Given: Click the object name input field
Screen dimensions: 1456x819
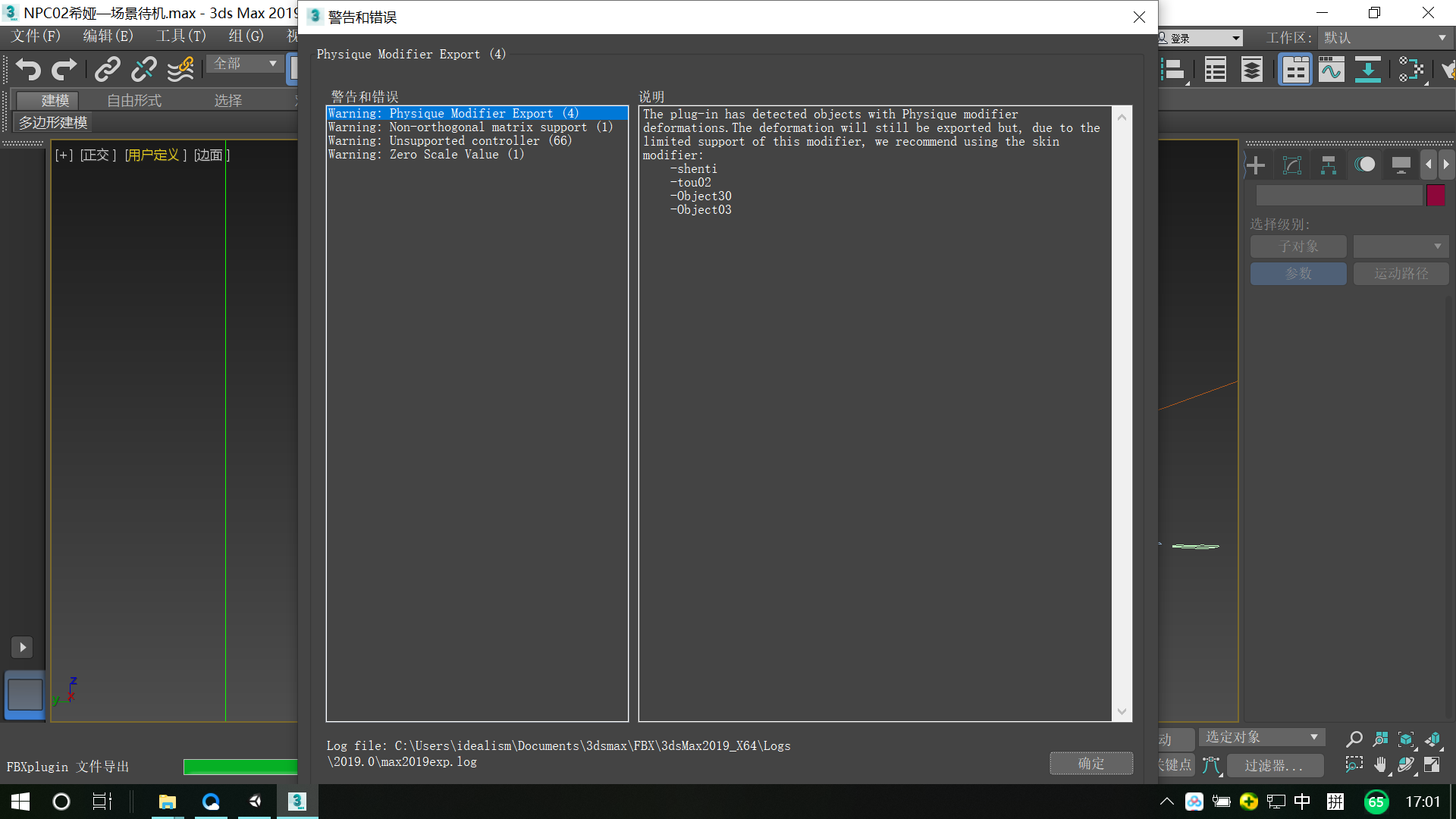Looking at the screenshot, I should click(1339, 196).
